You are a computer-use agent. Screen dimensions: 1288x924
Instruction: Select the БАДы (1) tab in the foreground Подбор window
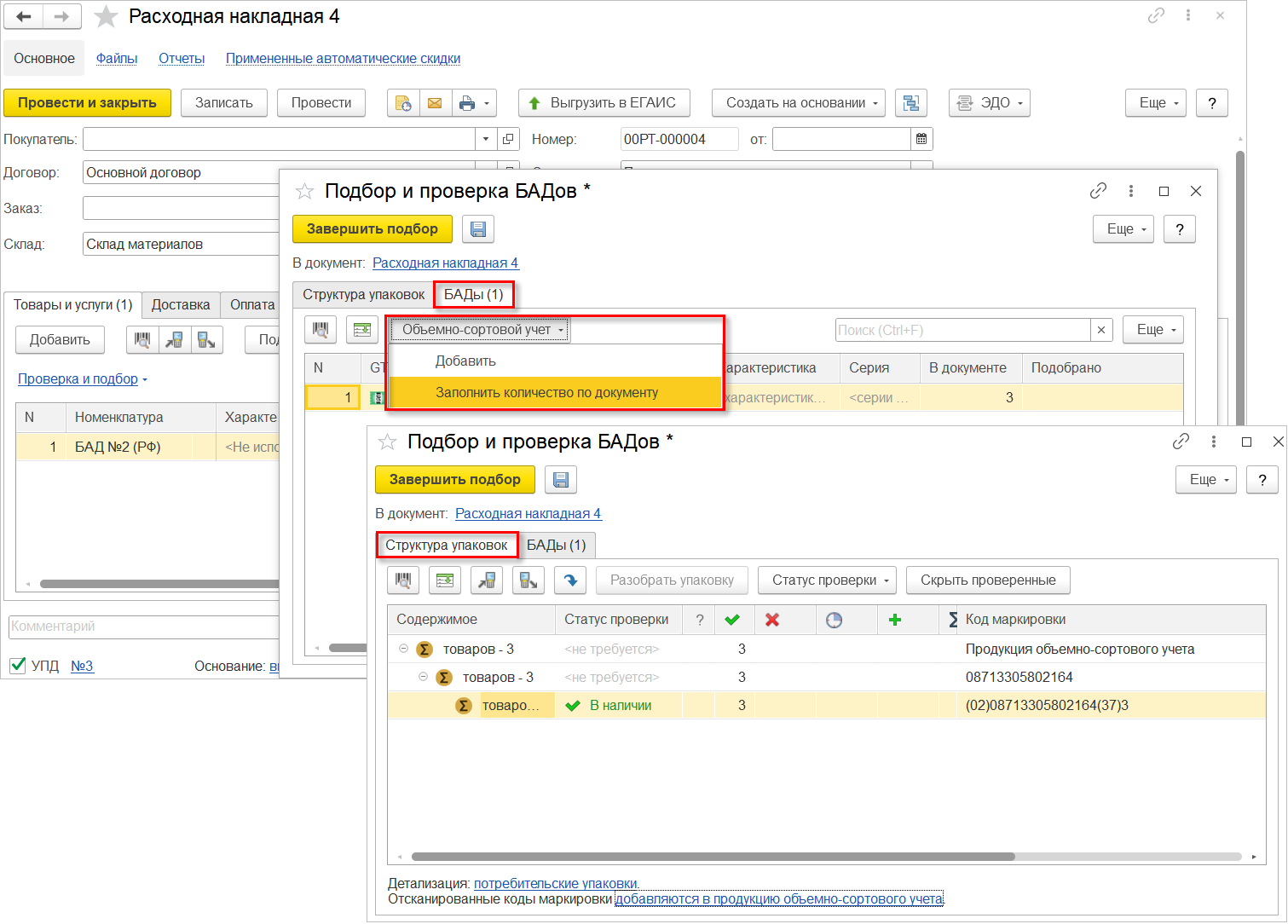point(557,546)
